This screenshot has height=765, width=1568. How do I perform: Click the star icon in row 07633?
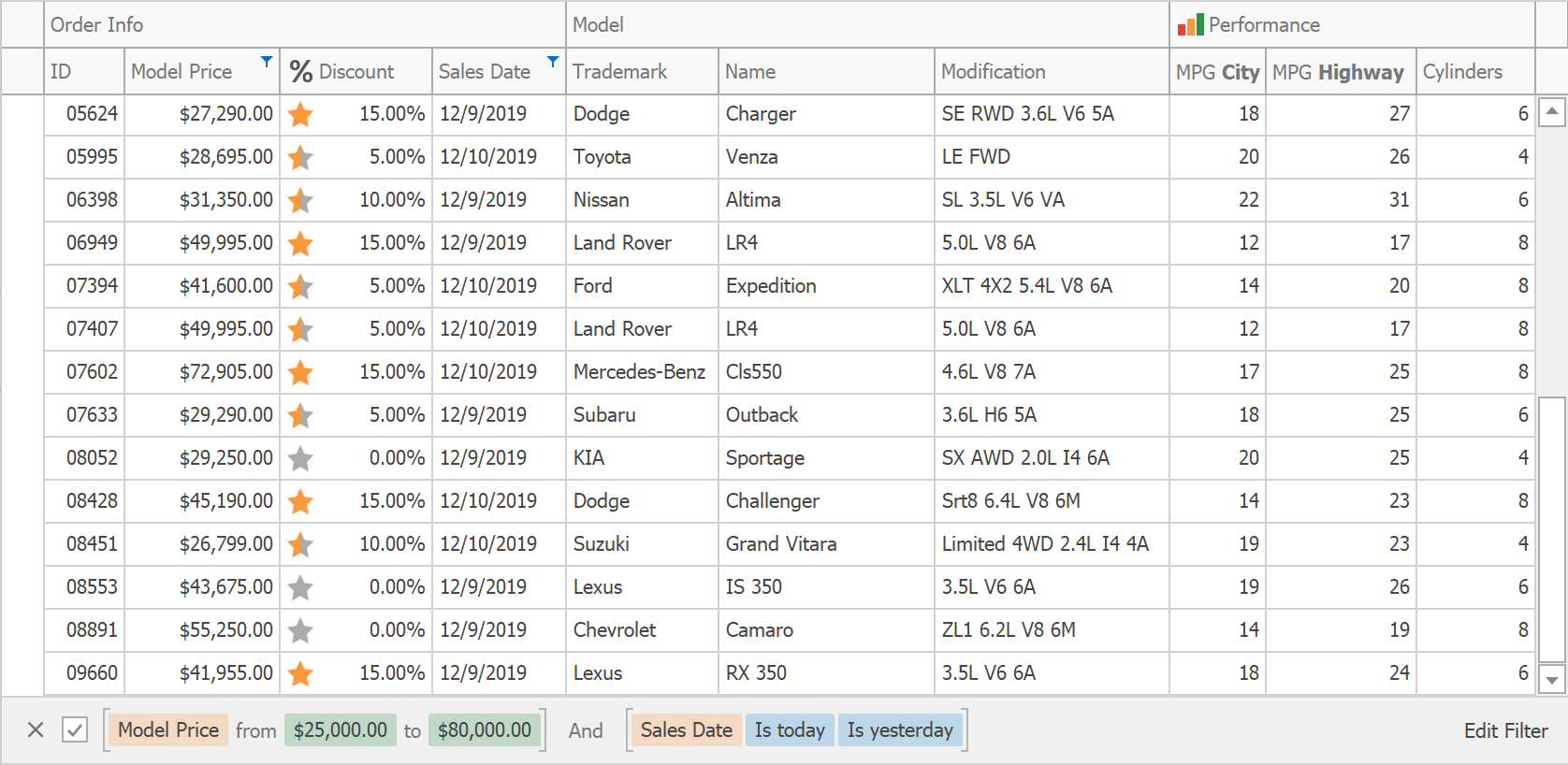pyautogui.click(x=300, y=415)
